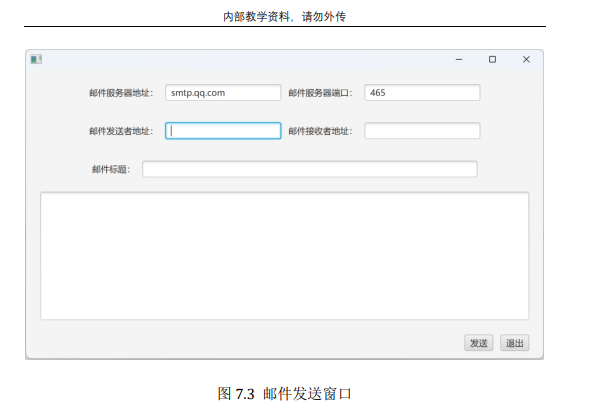Minimize the mail sending window
Screen dimensions: 611x412
(459, 60)
